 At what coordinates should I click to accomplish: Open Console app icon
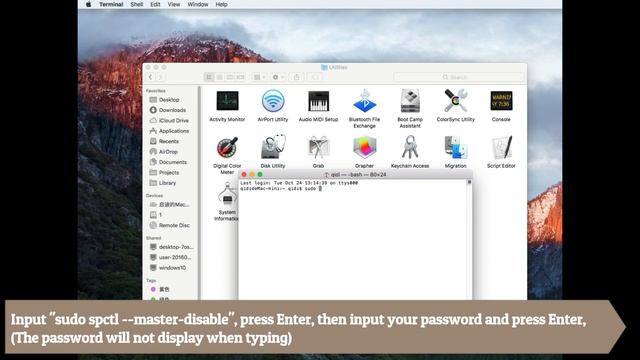[x=501, y=101]
